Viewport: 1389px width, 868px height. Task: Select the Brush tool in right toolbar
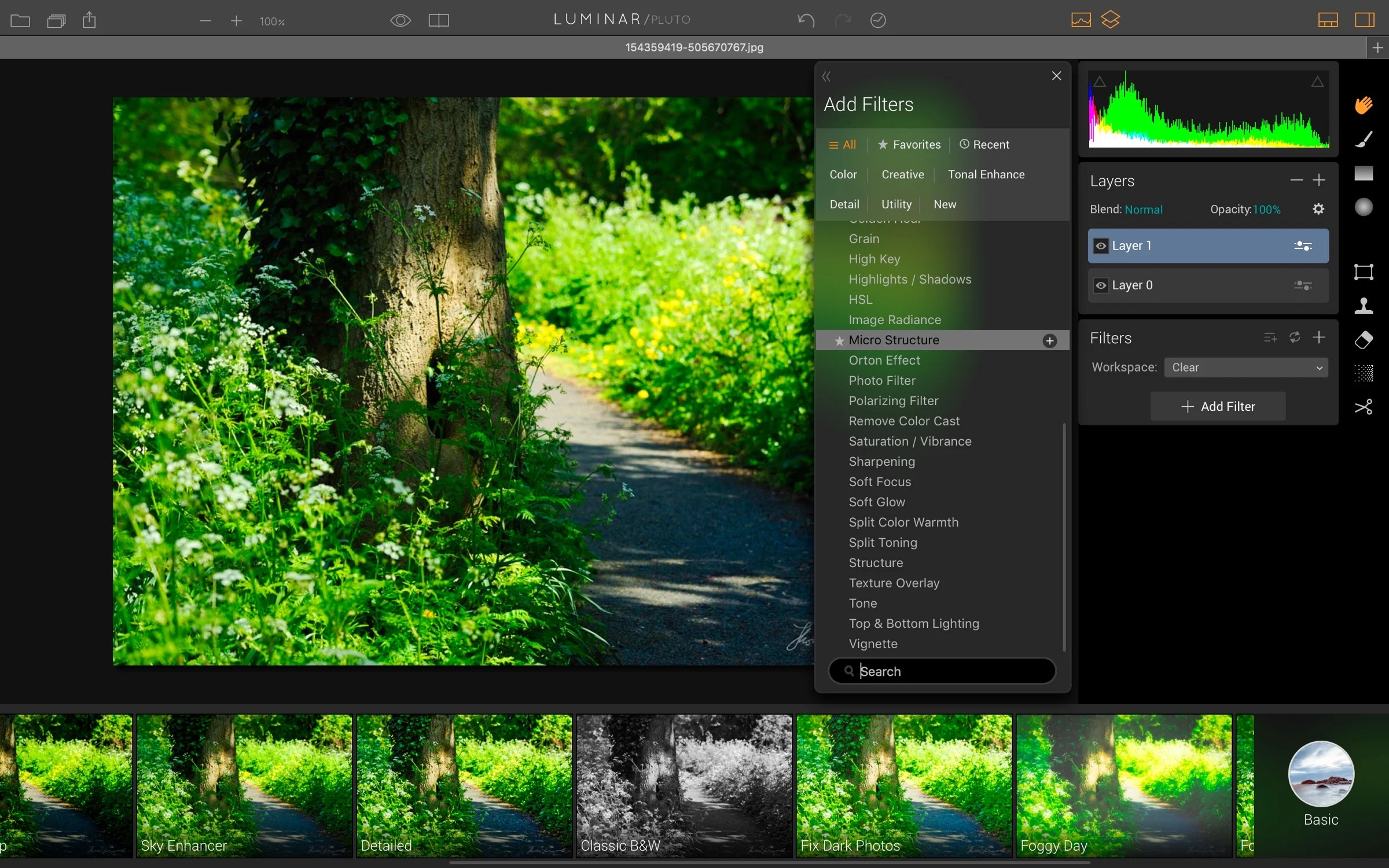coord(1364,139)
